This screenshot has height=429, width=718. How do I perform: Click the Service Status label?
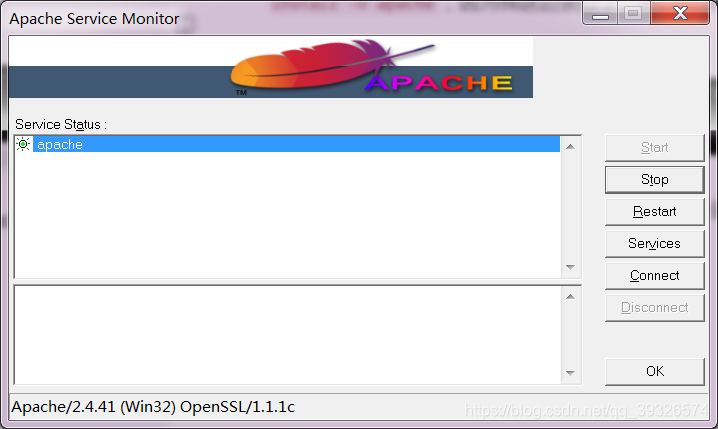(x=61, y=125)
